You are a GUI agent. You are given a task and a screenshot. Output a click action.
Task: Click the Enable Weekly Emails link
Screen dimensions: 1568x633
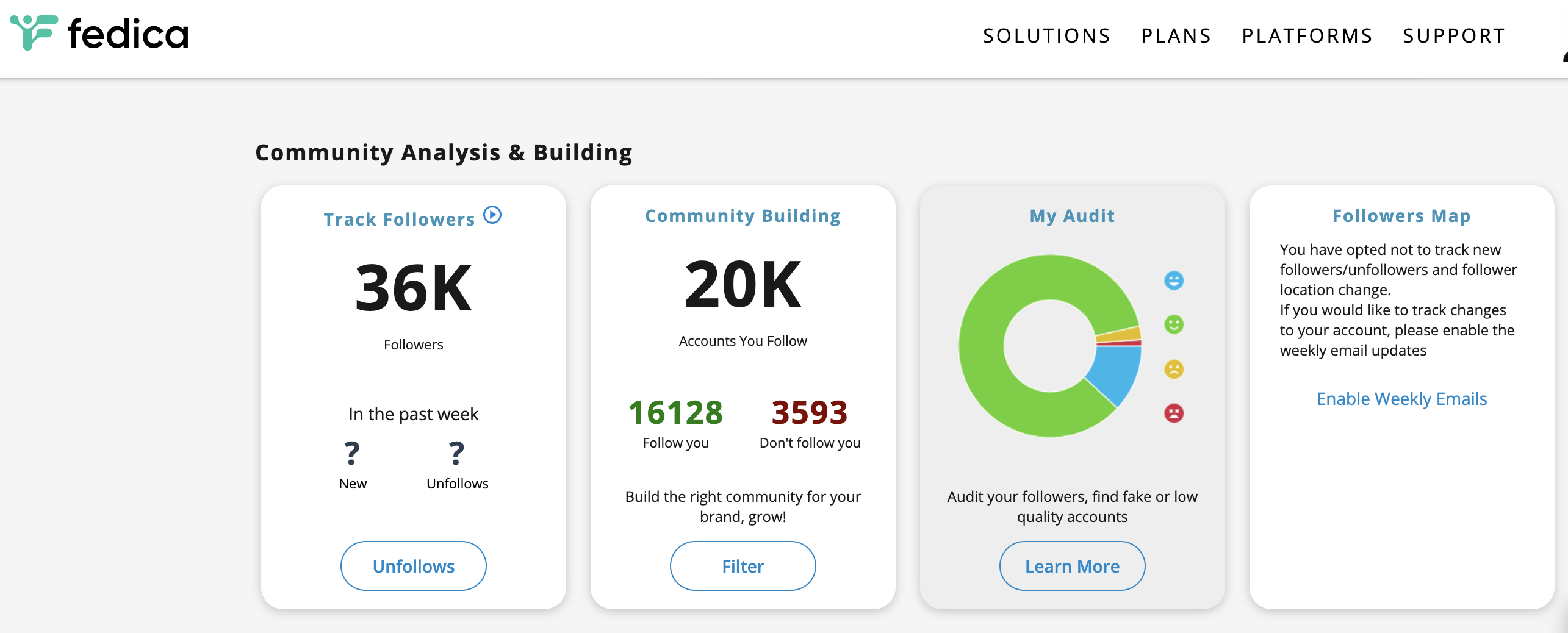point(1401,398)
